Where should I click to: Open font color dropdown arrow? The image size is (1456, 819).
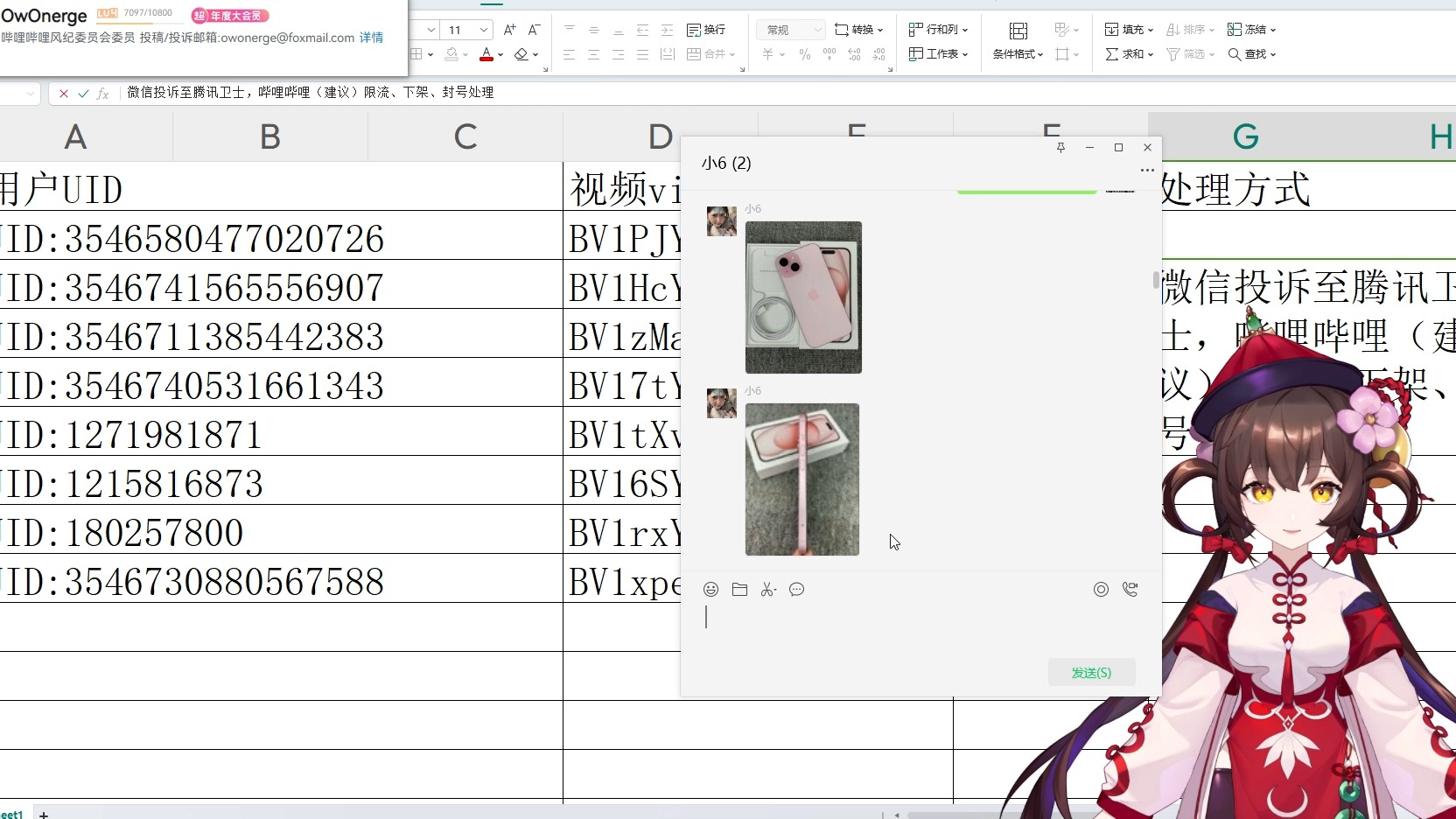point(500,54)
